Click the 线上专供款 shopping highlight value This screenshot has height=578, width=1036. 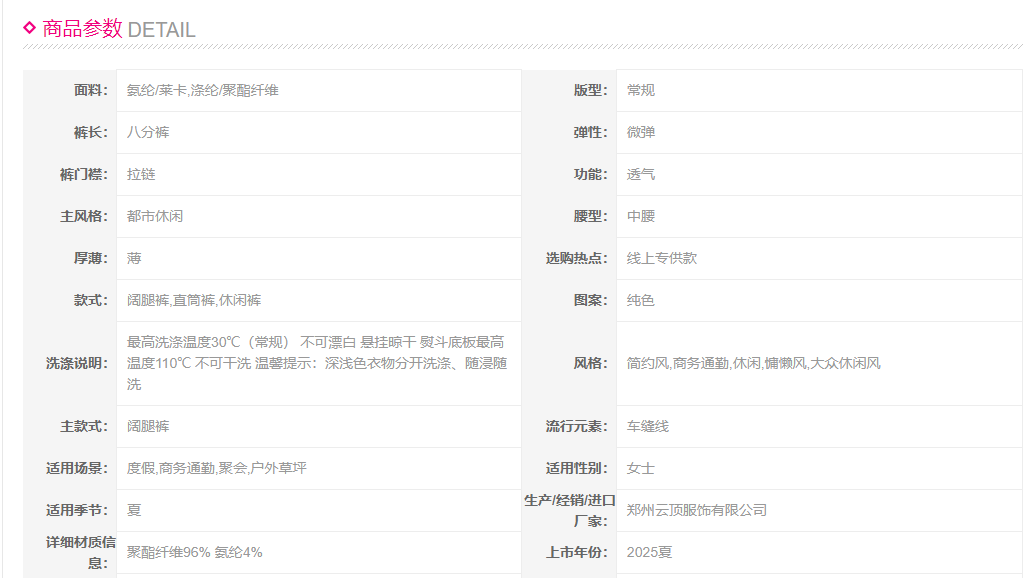pos(662,258)
